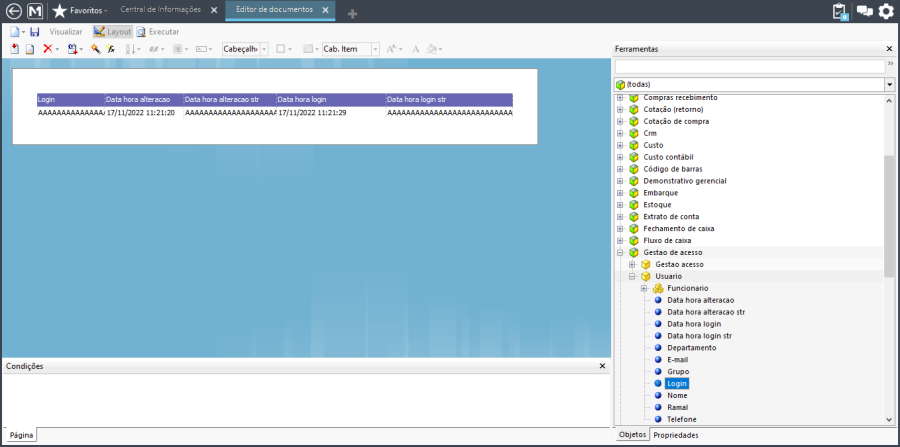Expand the Cotação de compra node

[620, 122]
